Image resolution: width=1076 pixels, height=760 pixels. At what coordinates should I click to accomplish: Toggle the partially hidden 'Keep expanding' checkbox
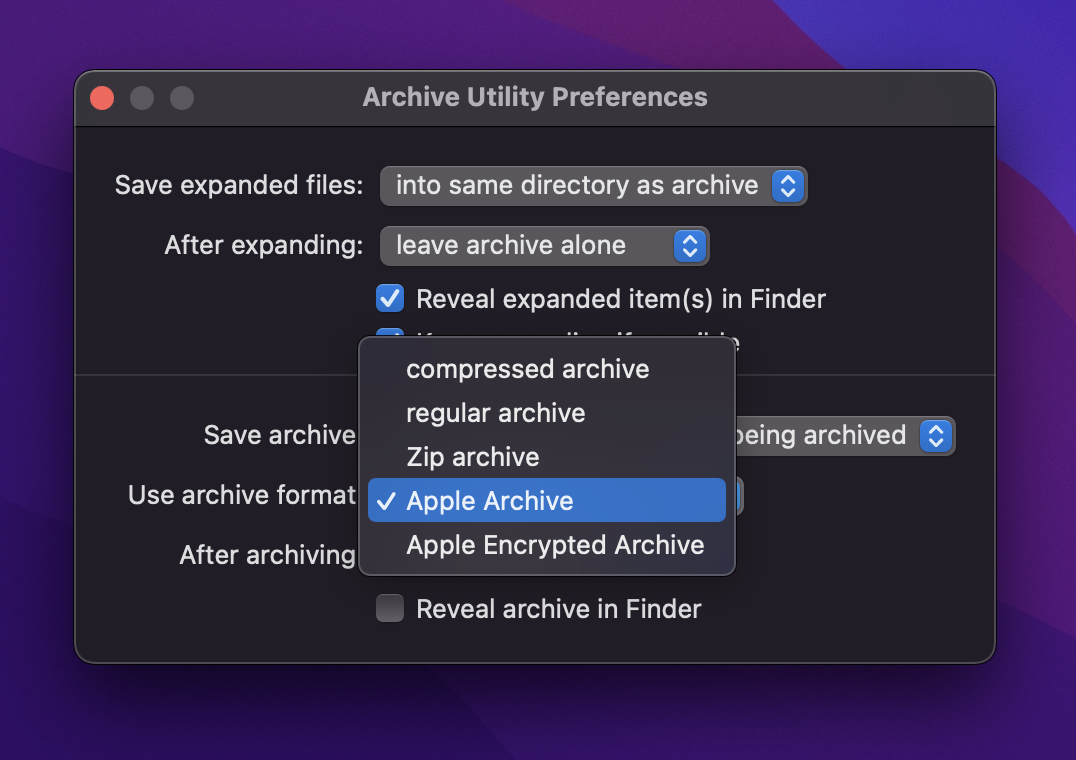(389, 334)
